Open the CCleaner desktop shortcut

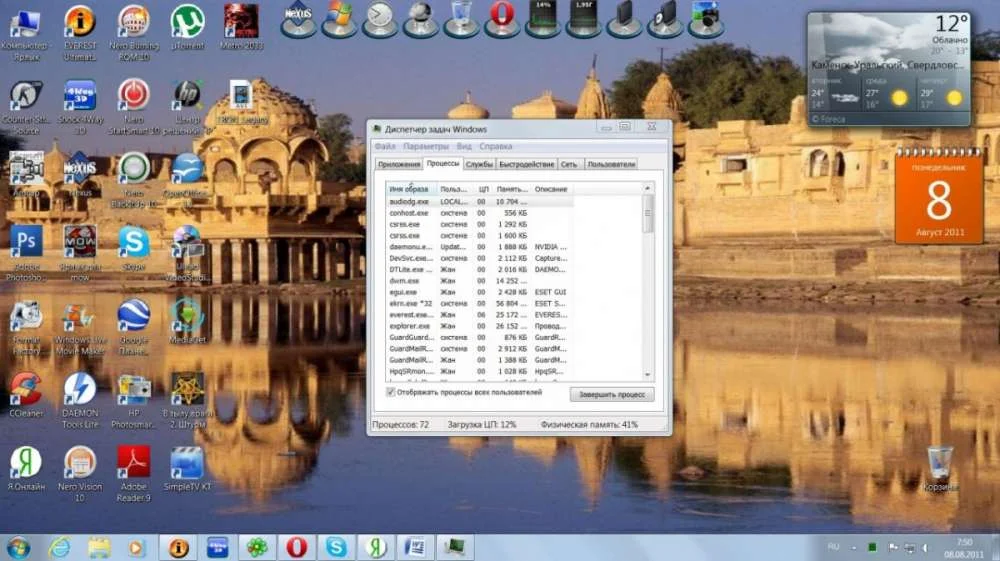click(x=25, y=389)
